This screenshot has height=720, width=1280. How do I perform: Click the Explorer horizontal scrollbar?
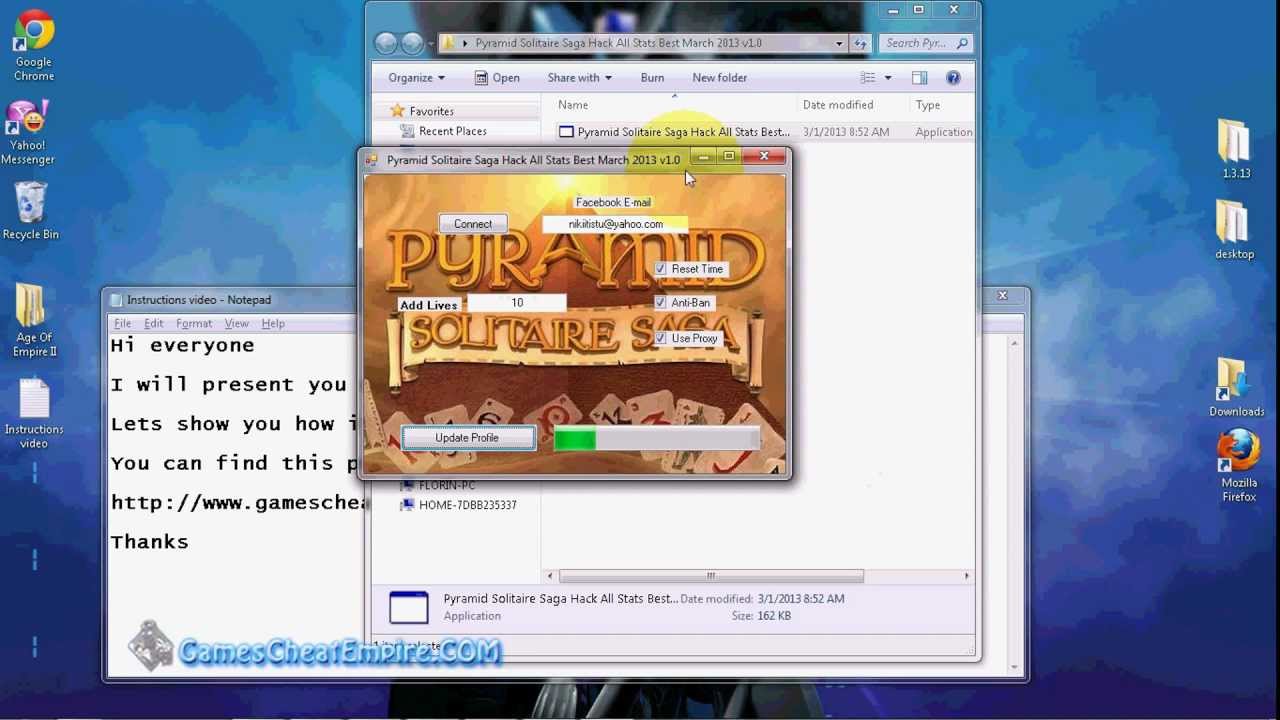tap(711, 576)
